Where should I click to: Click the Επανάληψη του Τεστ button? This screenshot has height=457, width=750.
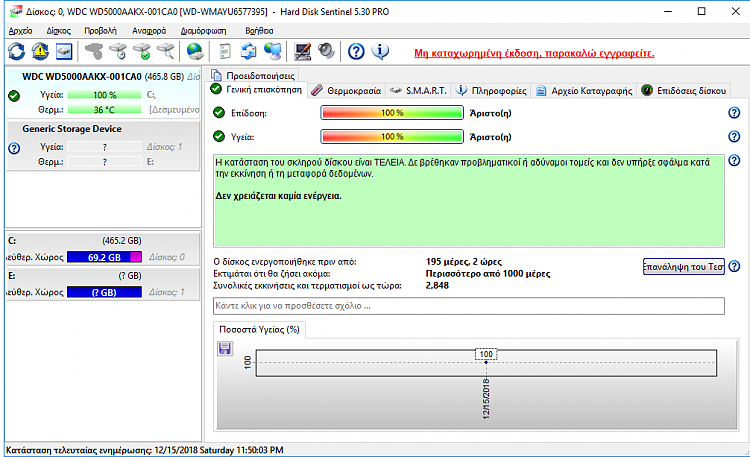point(684,267)
